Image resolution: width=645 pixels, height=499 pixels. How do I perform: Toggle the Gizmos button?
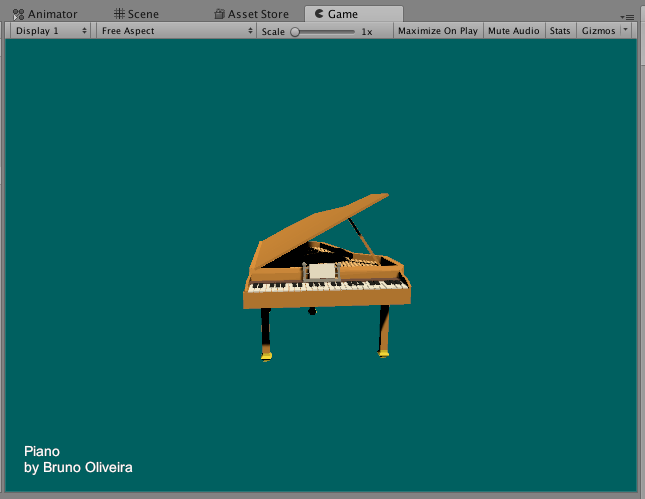point(598,31)
